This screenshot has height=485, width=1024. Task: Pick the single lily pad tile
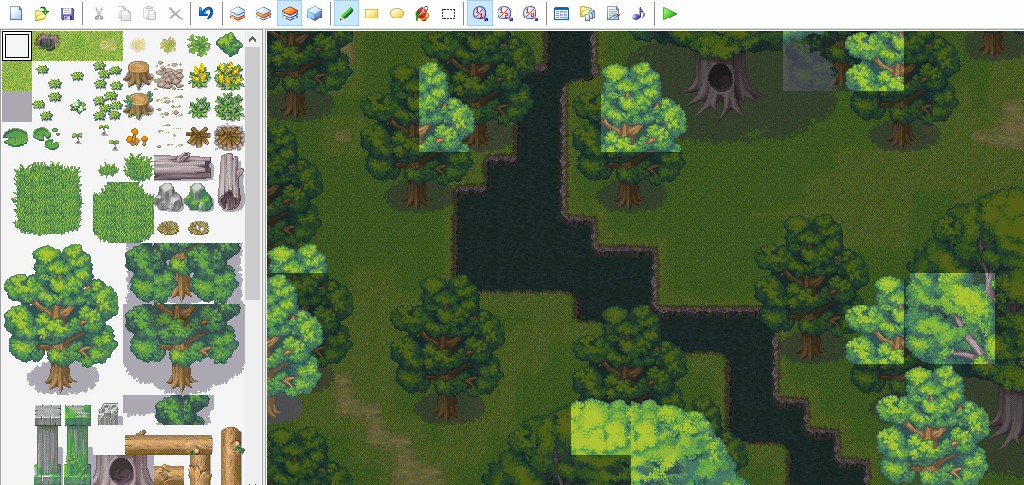[x=15, y=136]
